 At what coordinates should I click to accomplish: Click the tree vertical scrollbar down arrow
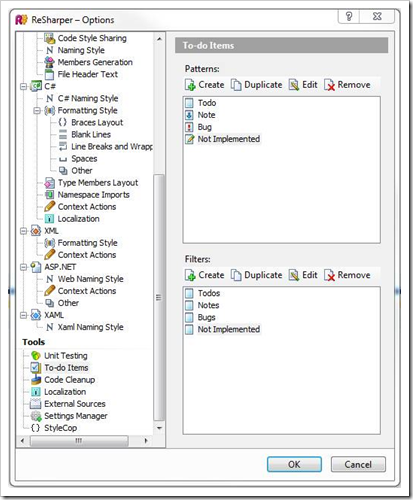pyautogui.click(x=159, y=428)
